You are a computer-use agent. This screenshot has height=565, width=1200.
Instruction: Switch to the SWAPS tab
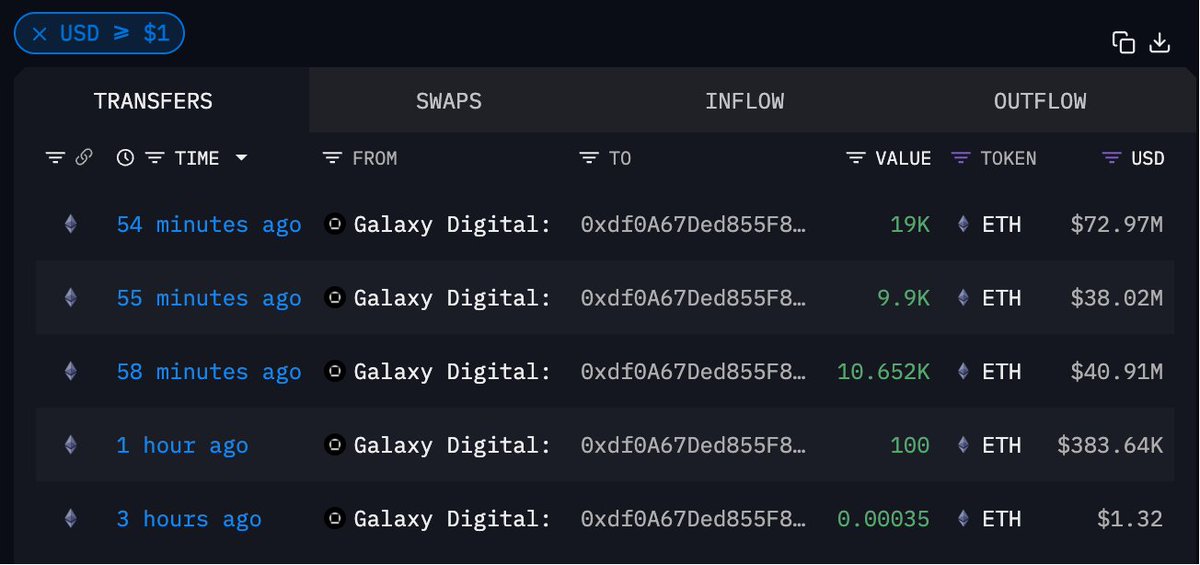449,101
